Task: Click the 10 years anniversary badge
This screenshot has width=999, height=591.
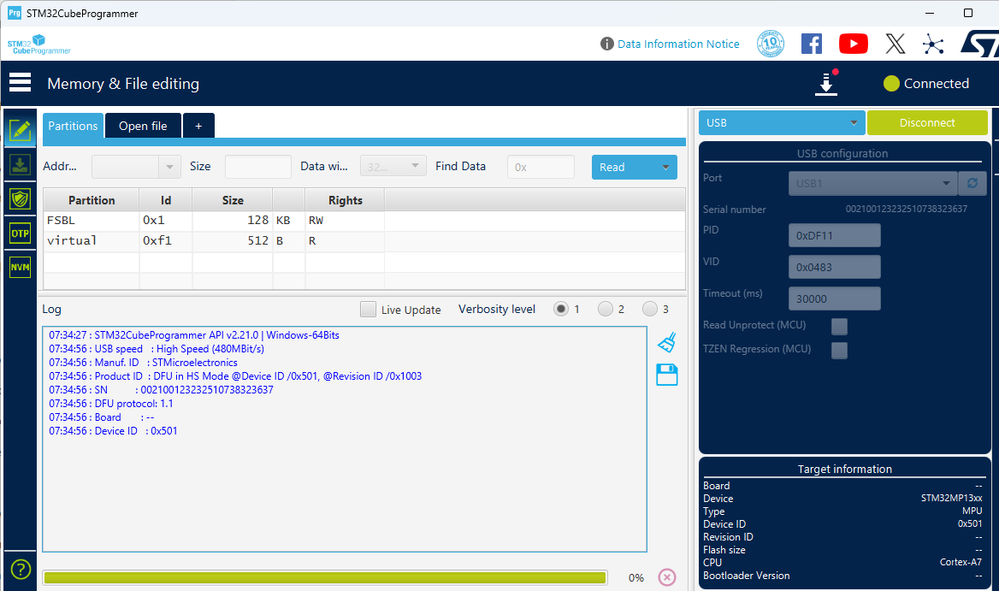Action: click(770, 44)
